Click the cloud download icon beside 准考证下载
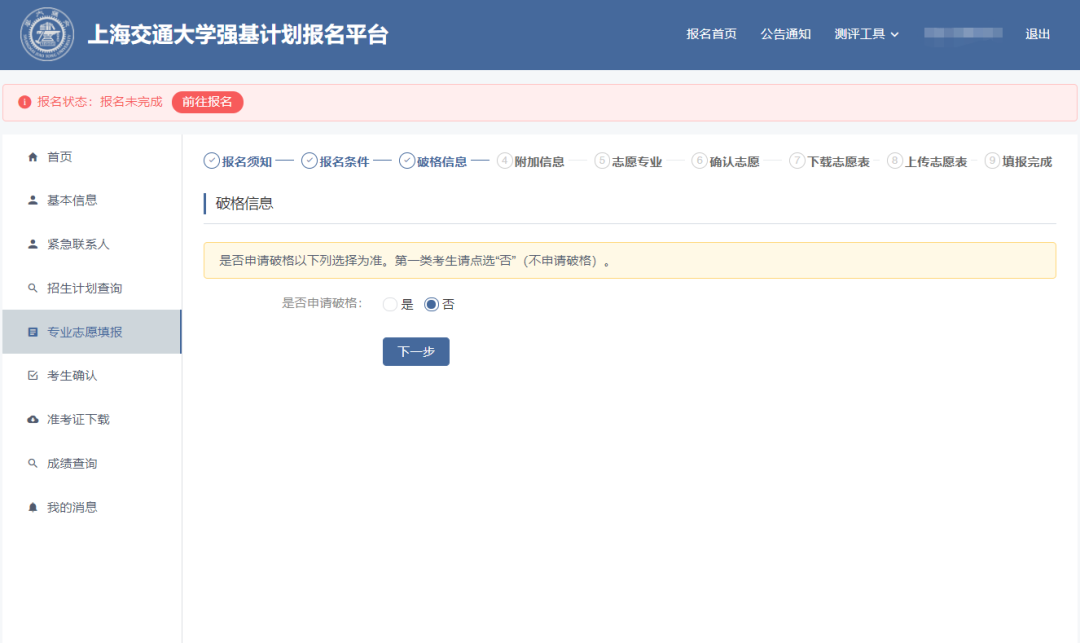 tap(32, 420)
